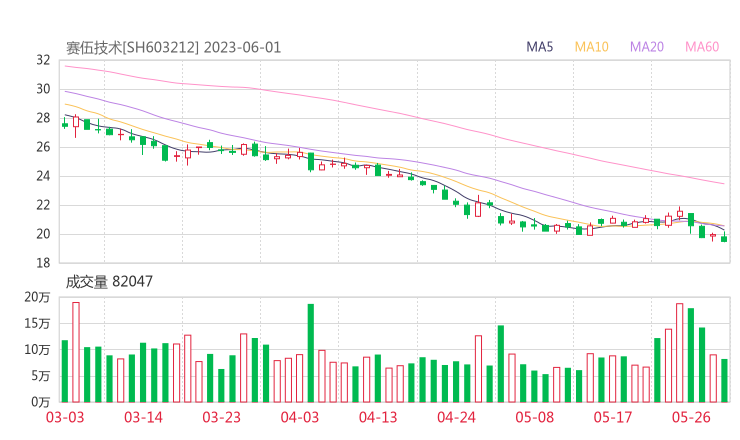Click the MA20 legend label
This screenshot has height=440, width=740.
647,47
